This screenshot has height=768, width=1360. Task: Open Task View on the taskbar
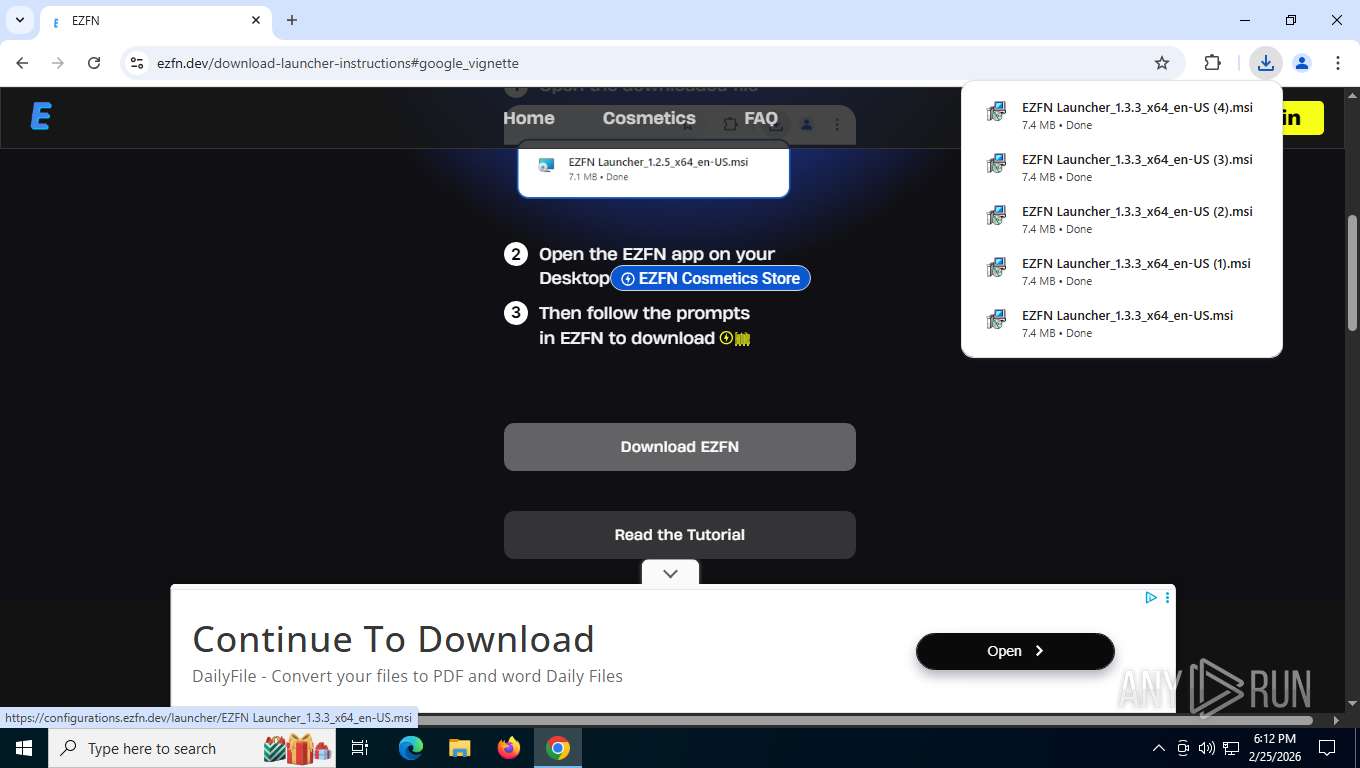360,748
